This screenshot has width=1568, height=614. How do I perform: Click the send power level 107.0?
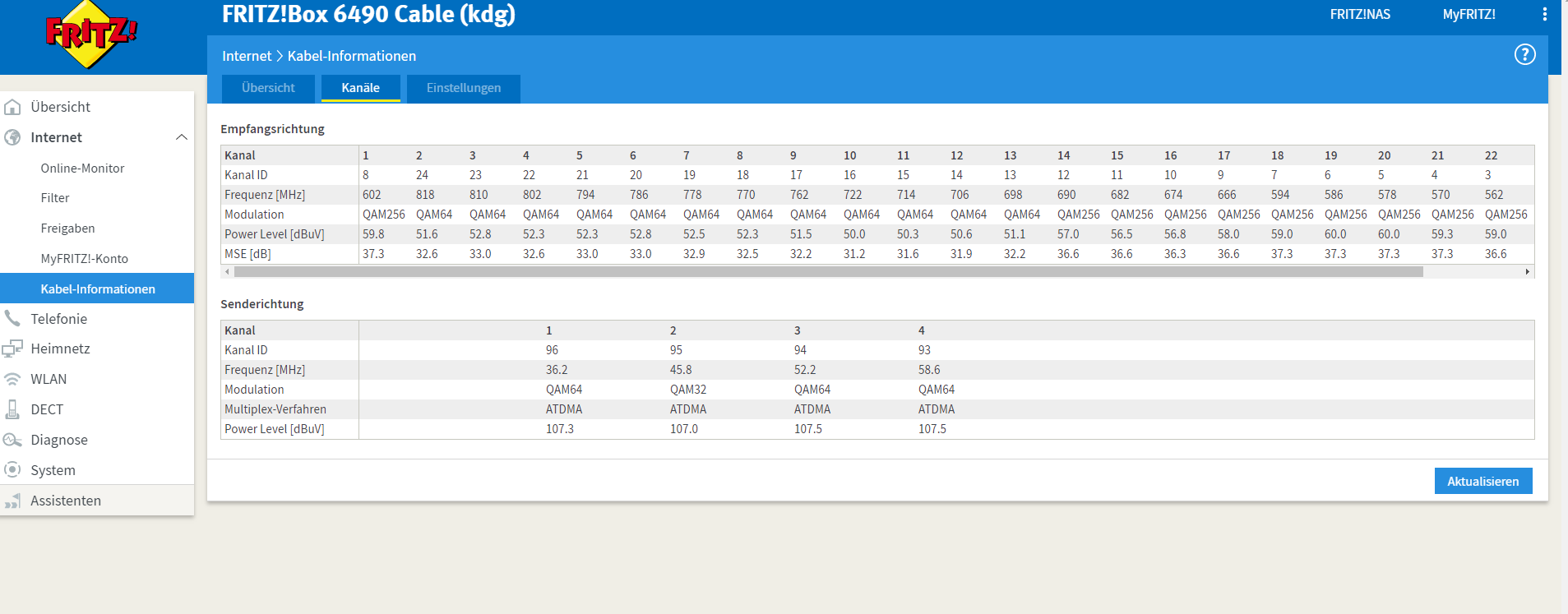pyautogui.click(x=684, y=429)
